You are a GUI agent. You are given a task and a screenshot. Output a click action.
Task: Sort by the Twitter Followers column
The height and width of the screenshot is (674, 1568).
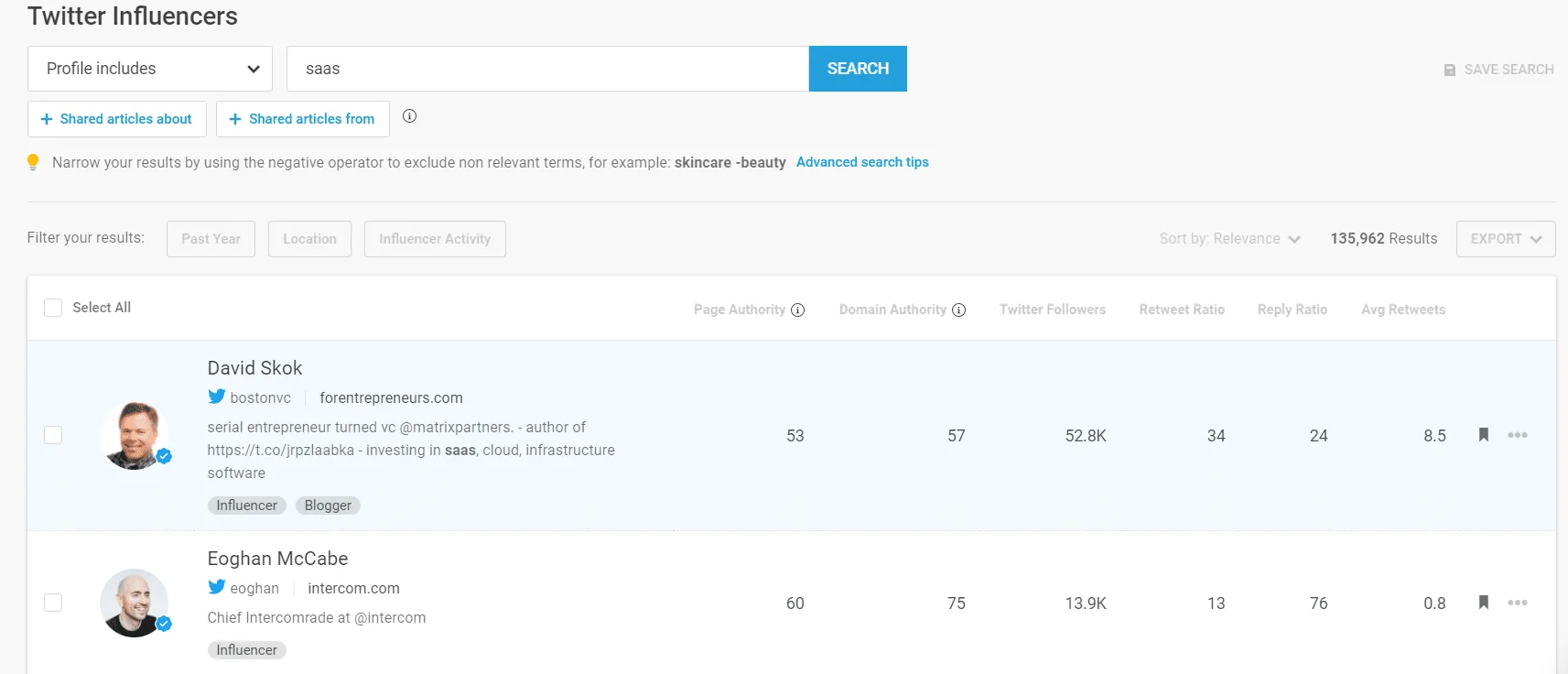click(x=1053, y=310)
